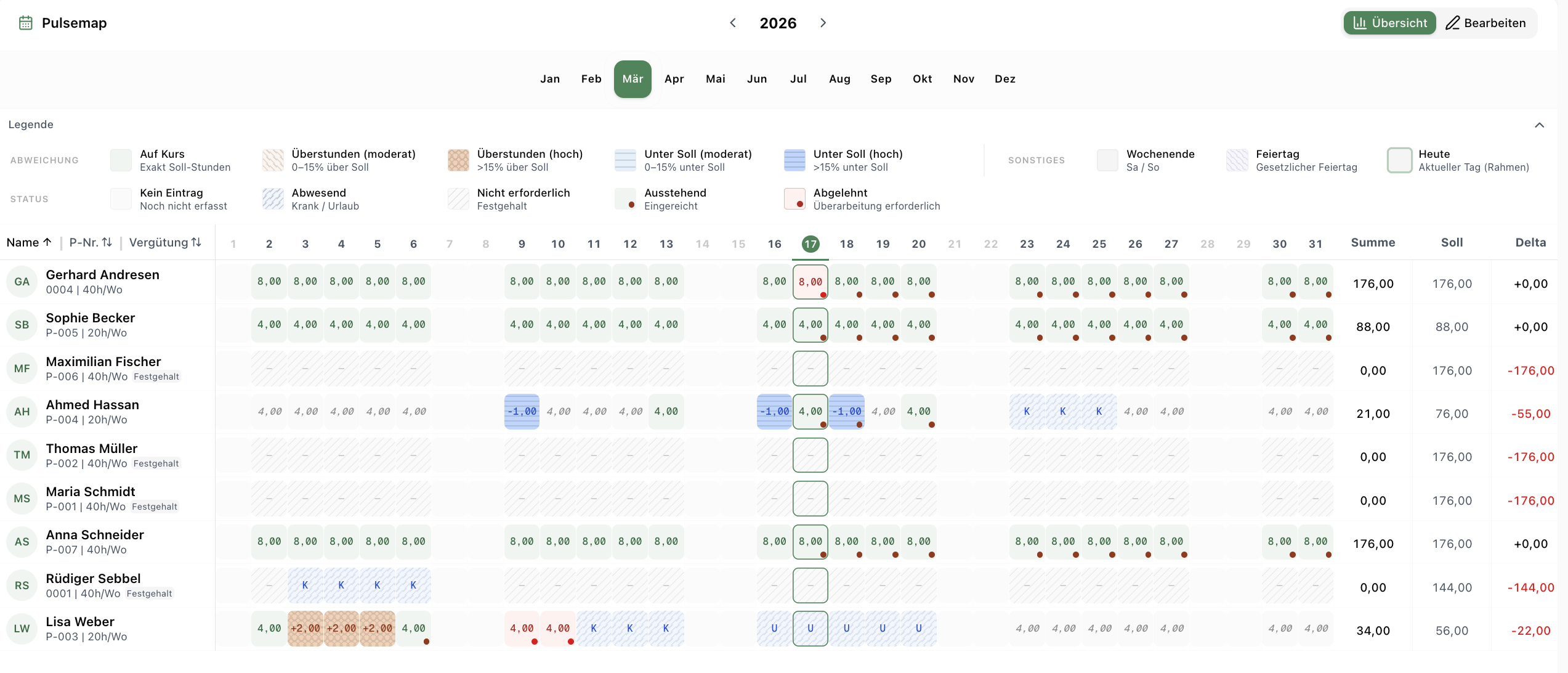The width and height of the screenshot is (1568, 673).
Task: Click the today marker day 17 header
Action: pyautogui.click(x=810, y=244)
